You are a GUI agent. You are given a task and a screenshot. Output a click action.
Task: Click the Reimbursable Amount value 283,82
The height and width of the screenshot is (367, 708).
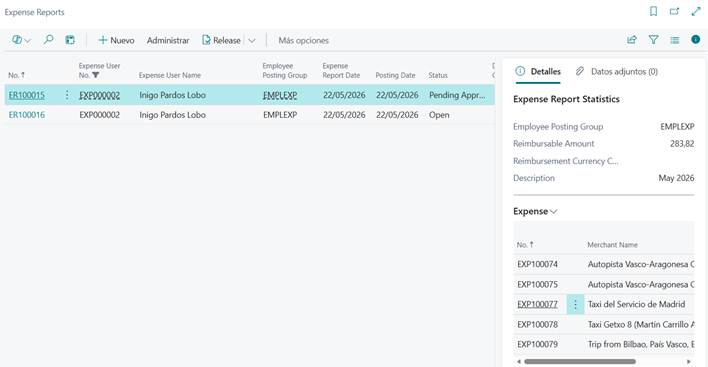point(682,144)
